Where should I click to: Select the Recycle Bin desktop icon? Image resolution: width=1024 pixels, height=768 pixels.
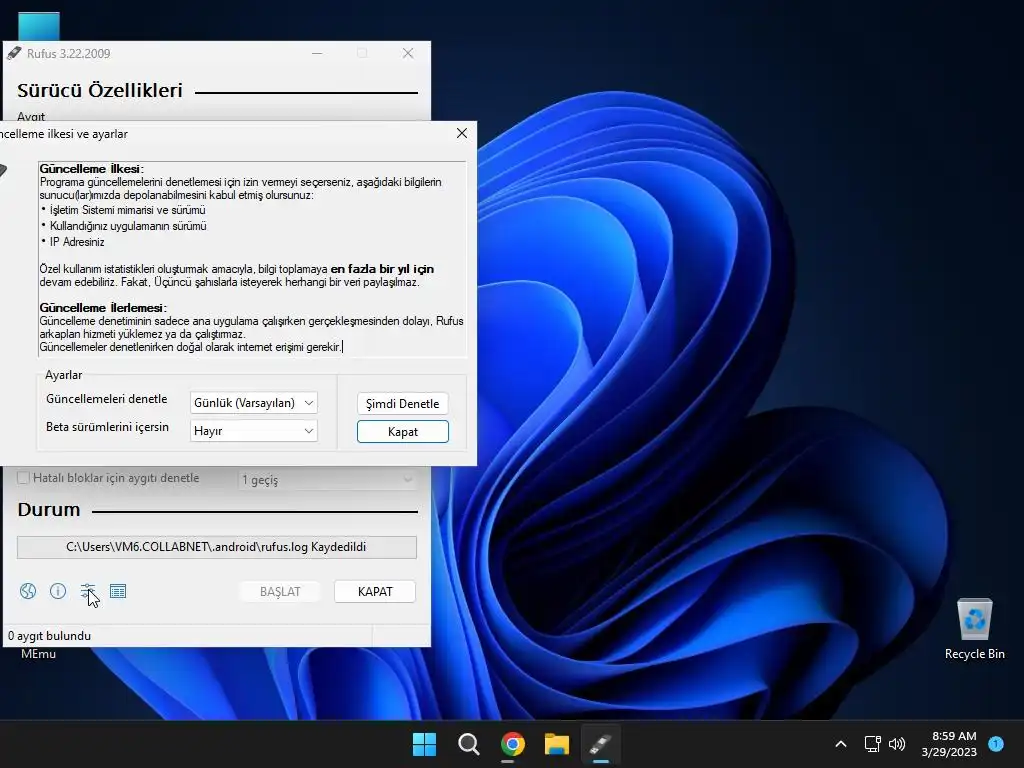coord(974,629)
